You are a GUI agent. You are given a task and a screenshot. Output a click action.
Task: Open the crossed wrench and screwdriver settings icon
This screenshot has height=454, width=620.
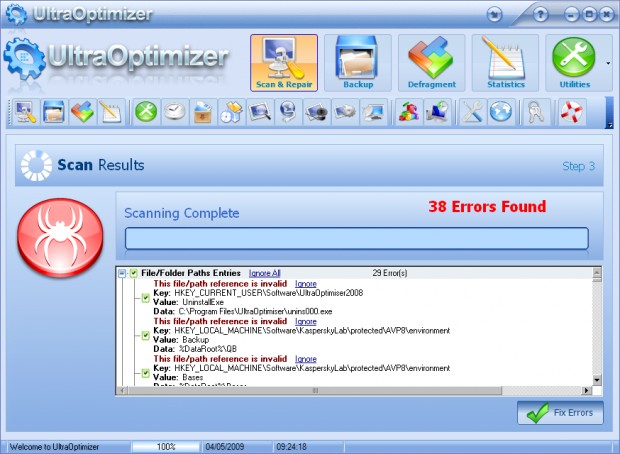473,112
